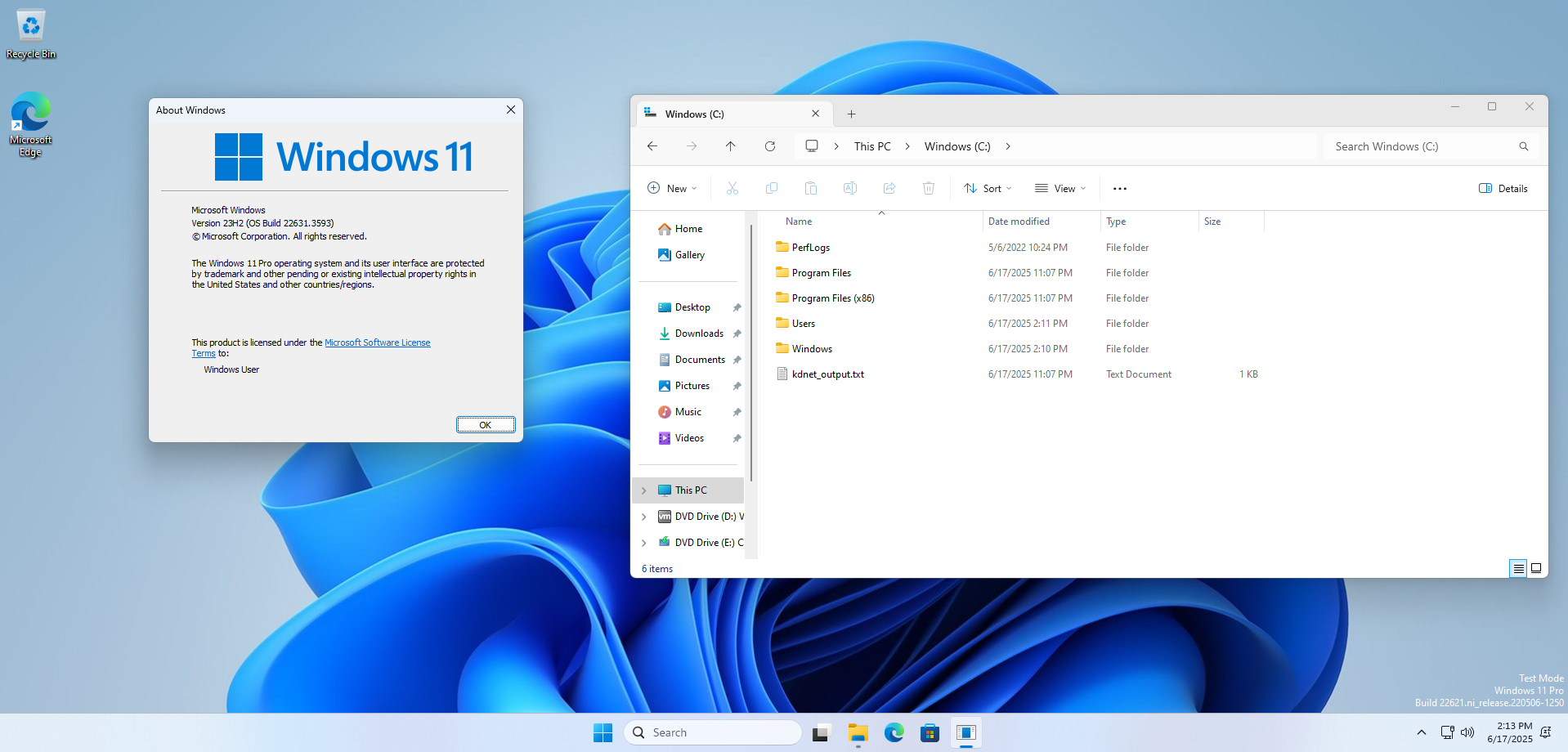Close the Windows (C:) tab
Image resolution: width=1568 pixels, height=752 pixels.
(815, 114)
